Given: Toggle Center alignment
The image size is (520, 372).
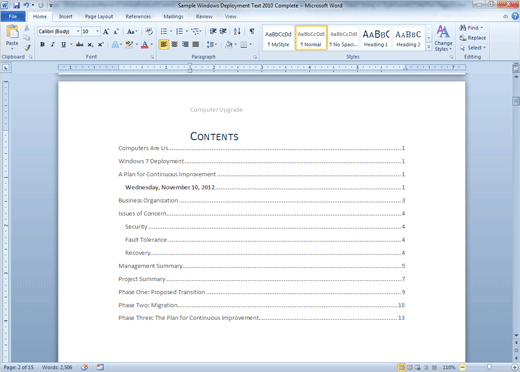Looking at the screenshot, I should coord(174,44).
